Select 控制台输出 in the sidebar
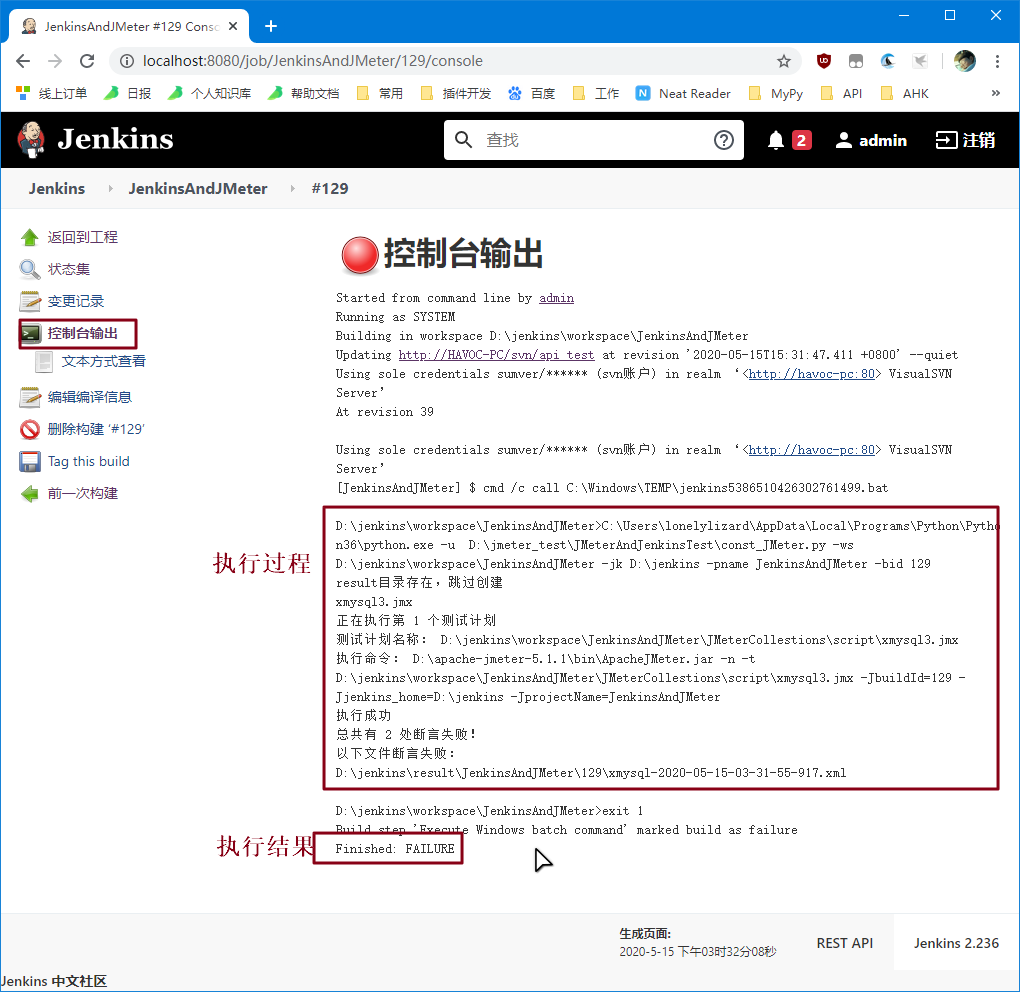Image resolution: width=1020 pixels, height=992 pixels. (x=83, y=334)
